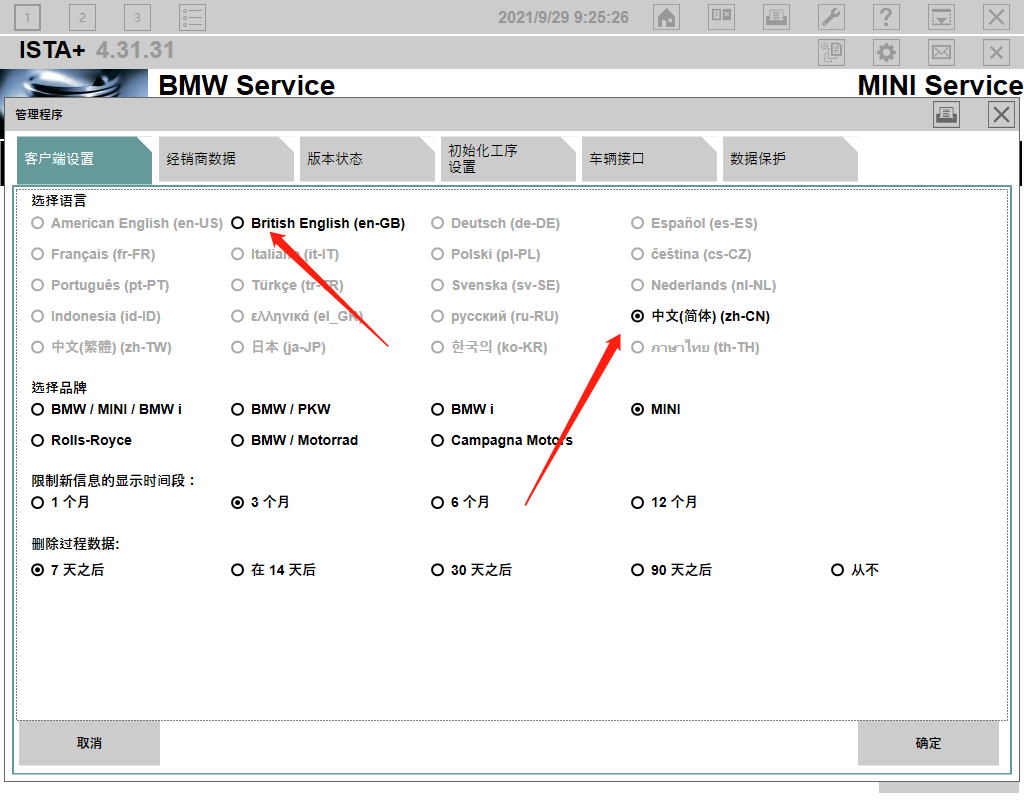The image size is (1024, 800).
Task: Choose 한국의 (ko-KR) language
Action: tap(489, 347)
